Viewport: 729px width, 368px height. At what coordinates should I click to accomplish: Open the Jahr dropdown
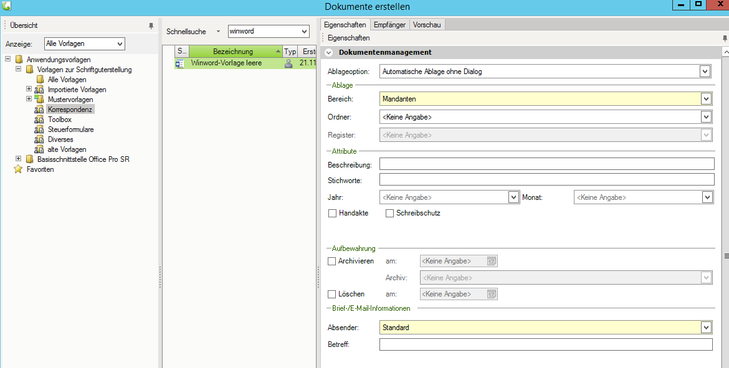pos(513,197)
